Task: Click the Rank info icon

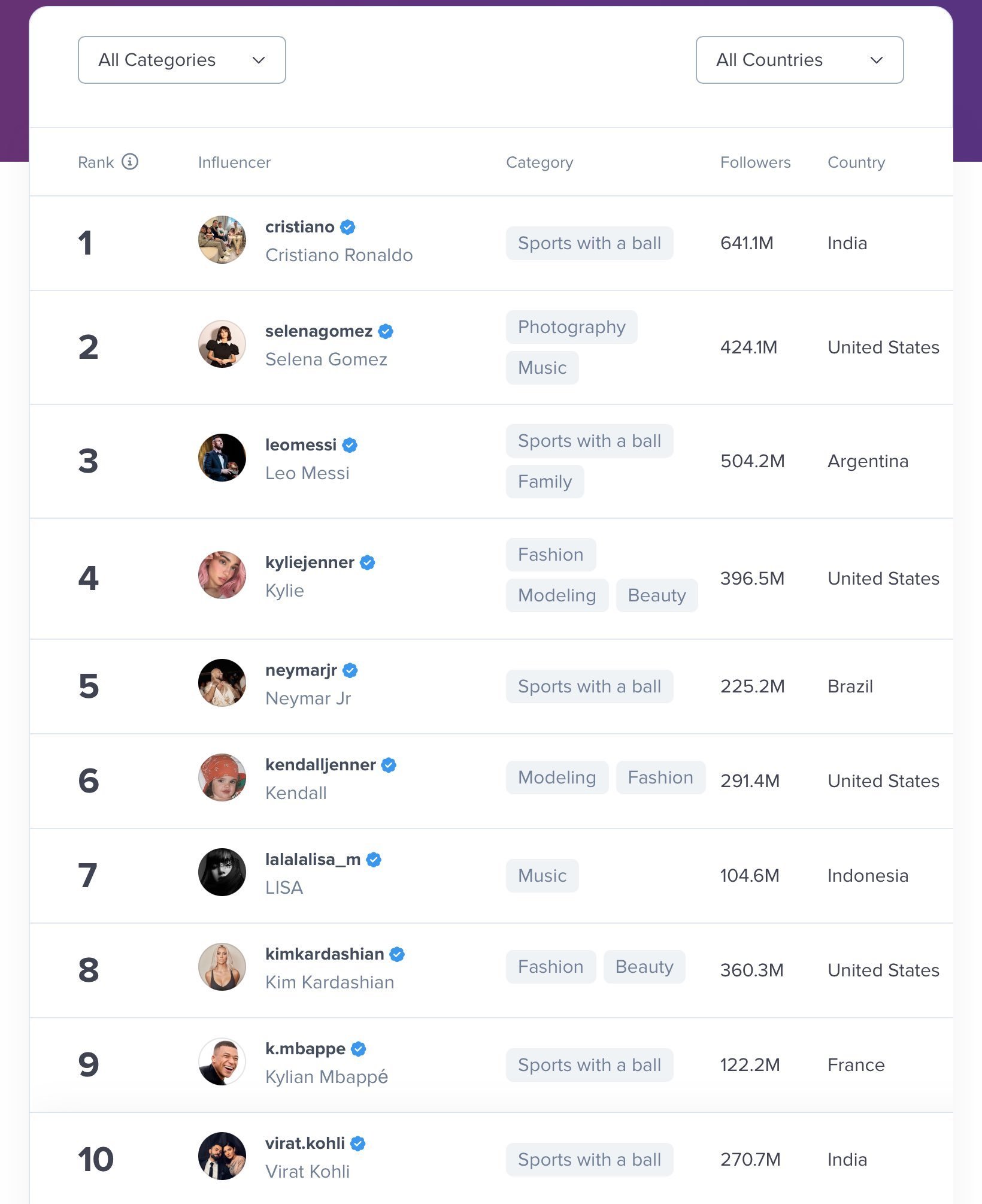Action: tap(130, 162)
